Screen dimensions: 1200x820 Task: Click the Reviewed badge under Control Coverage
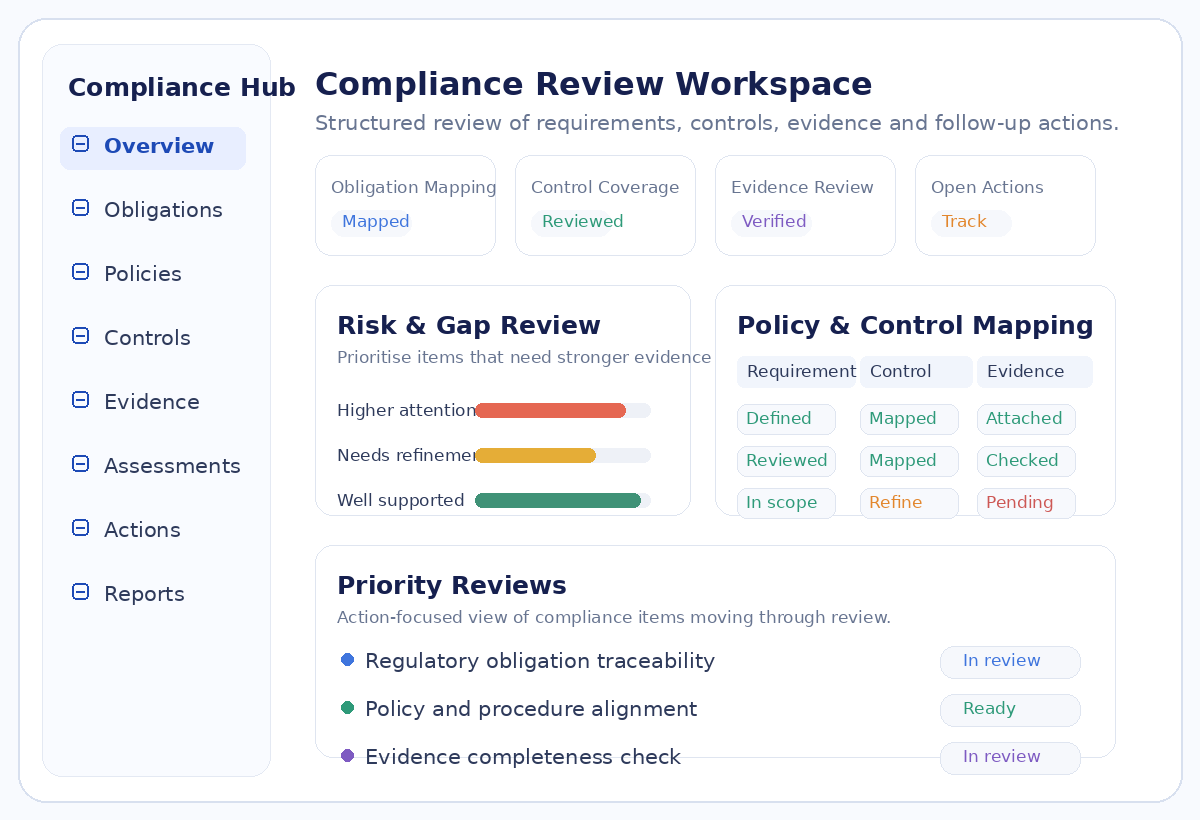579,223
